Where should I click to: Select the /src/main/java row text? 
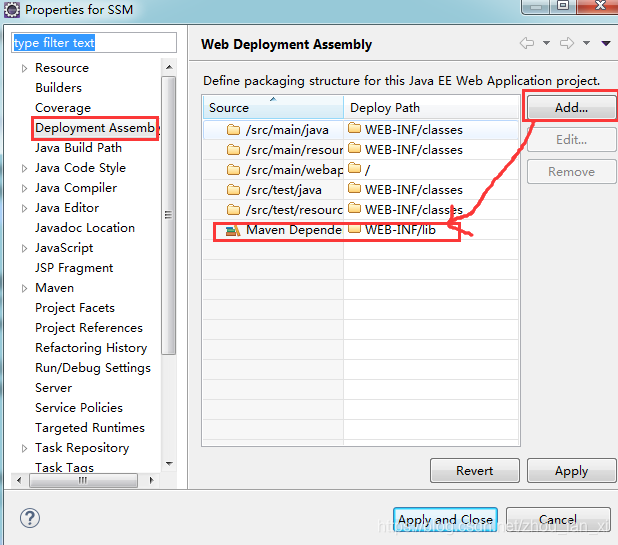pos(287,130)
